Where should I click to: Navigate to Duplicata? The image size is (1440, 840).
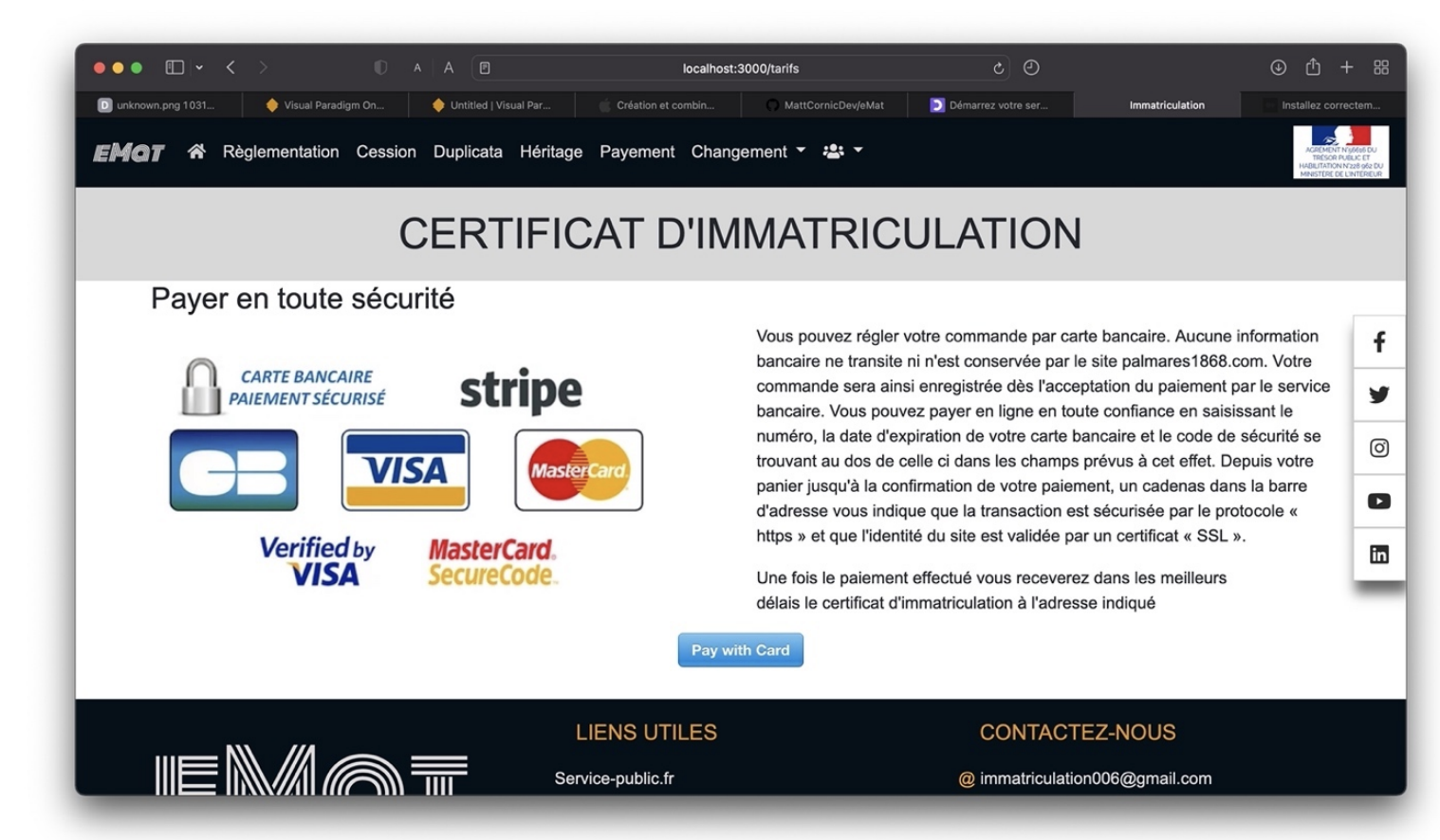point(468,152)
